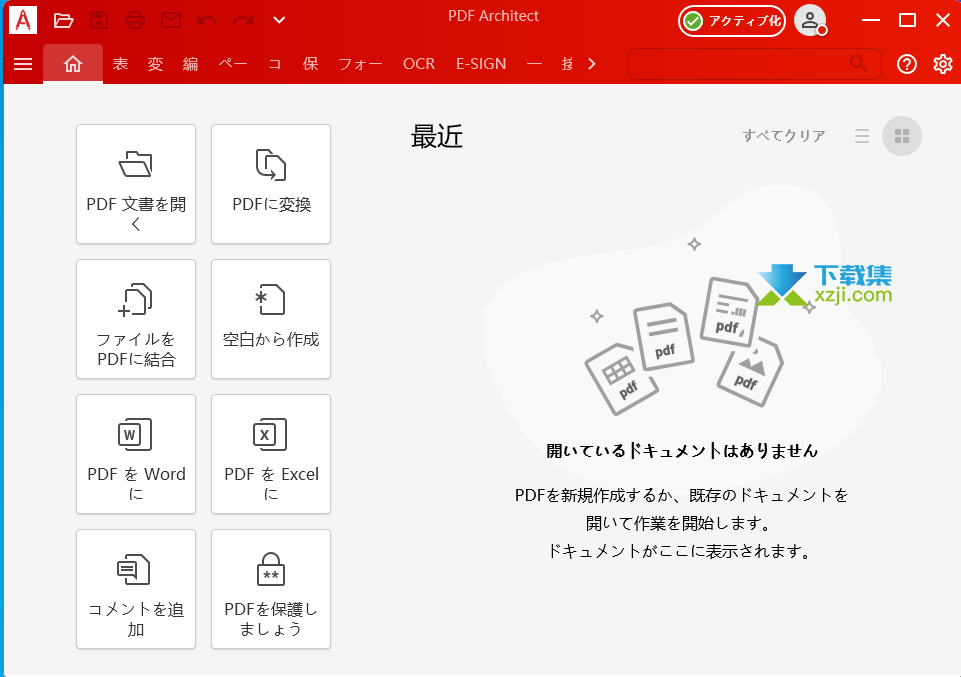
Task: Switch to the OCR tab
Action: [x=419, y=64]
